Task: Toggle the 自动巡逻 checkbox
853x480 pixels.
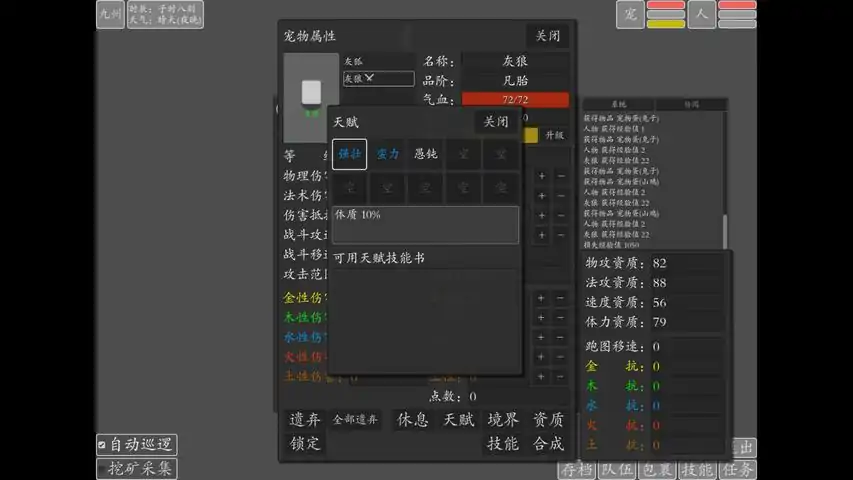Action: (x=102, y=445)
